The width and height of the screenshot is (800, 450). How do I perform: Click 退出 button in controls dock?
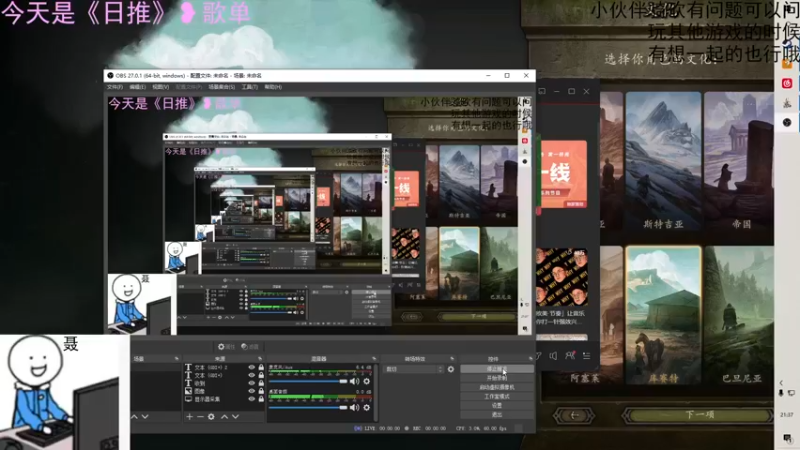coord(497,415)
